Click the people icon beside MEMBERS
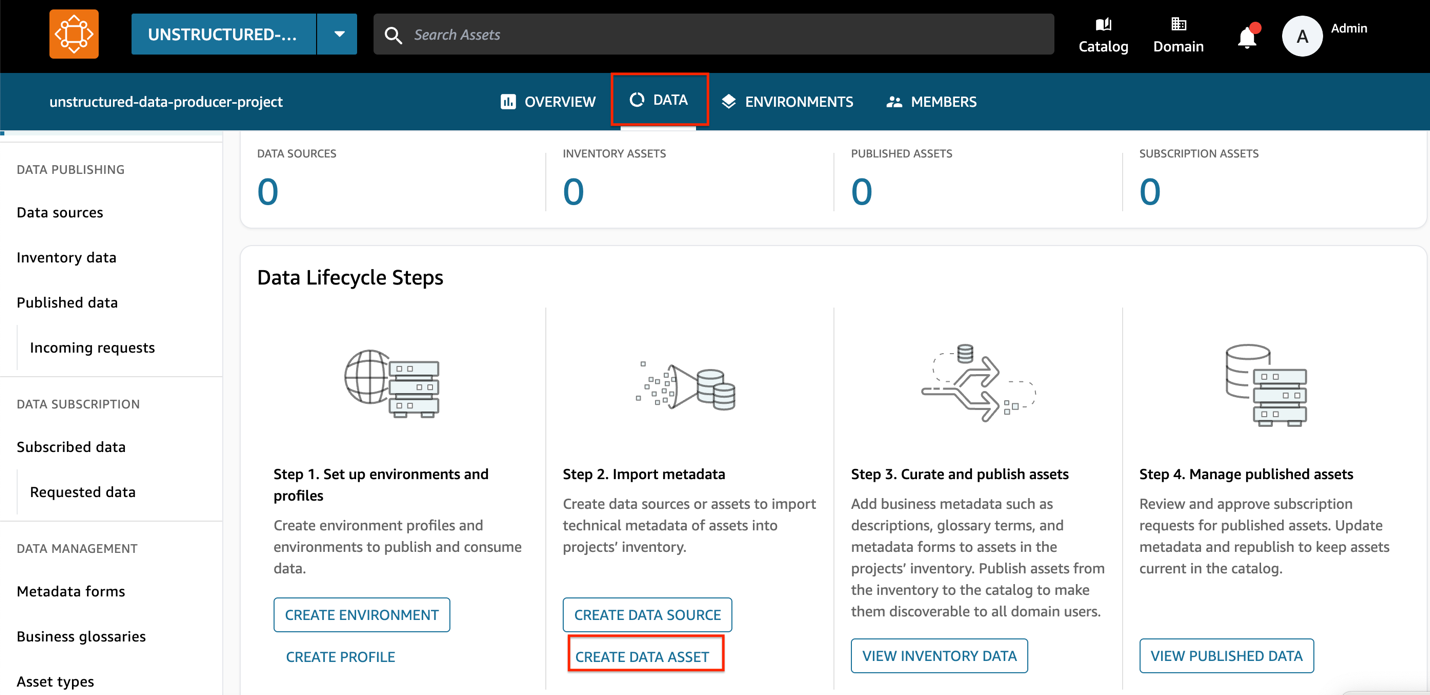The width and height of the screenshot is (1430, 695). tap(893, 101)
